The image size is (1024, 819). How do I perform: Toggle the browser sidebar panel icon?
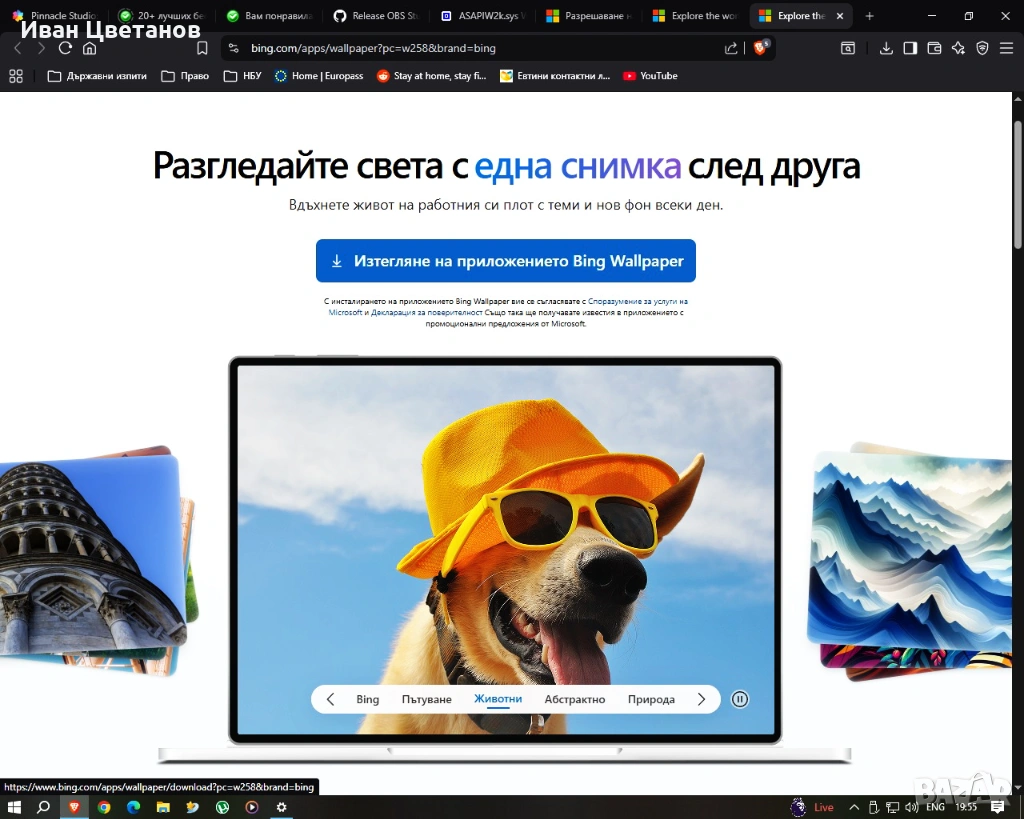coord(910,48)
